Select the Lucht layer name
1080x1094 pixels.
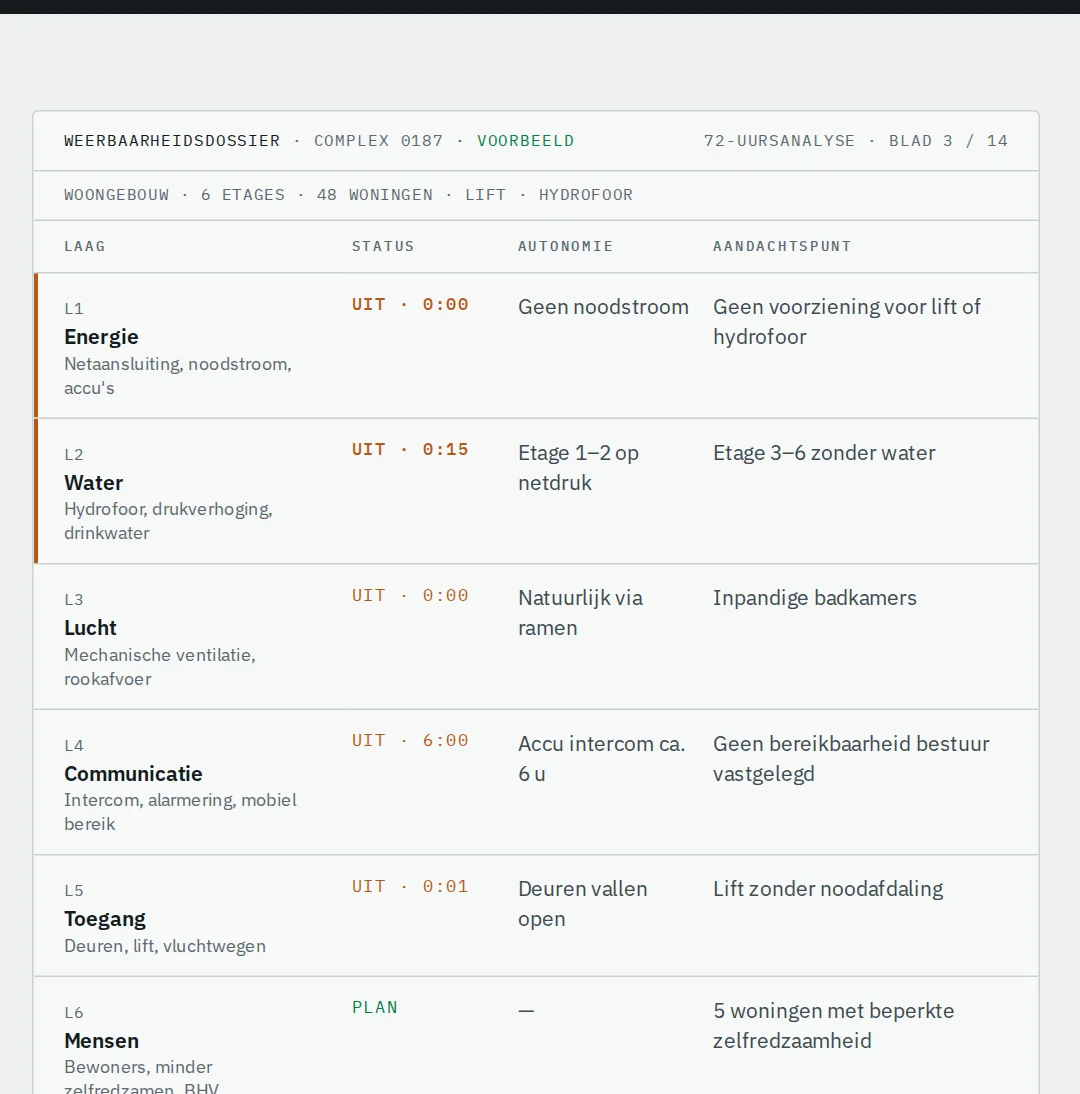point(90,628)
